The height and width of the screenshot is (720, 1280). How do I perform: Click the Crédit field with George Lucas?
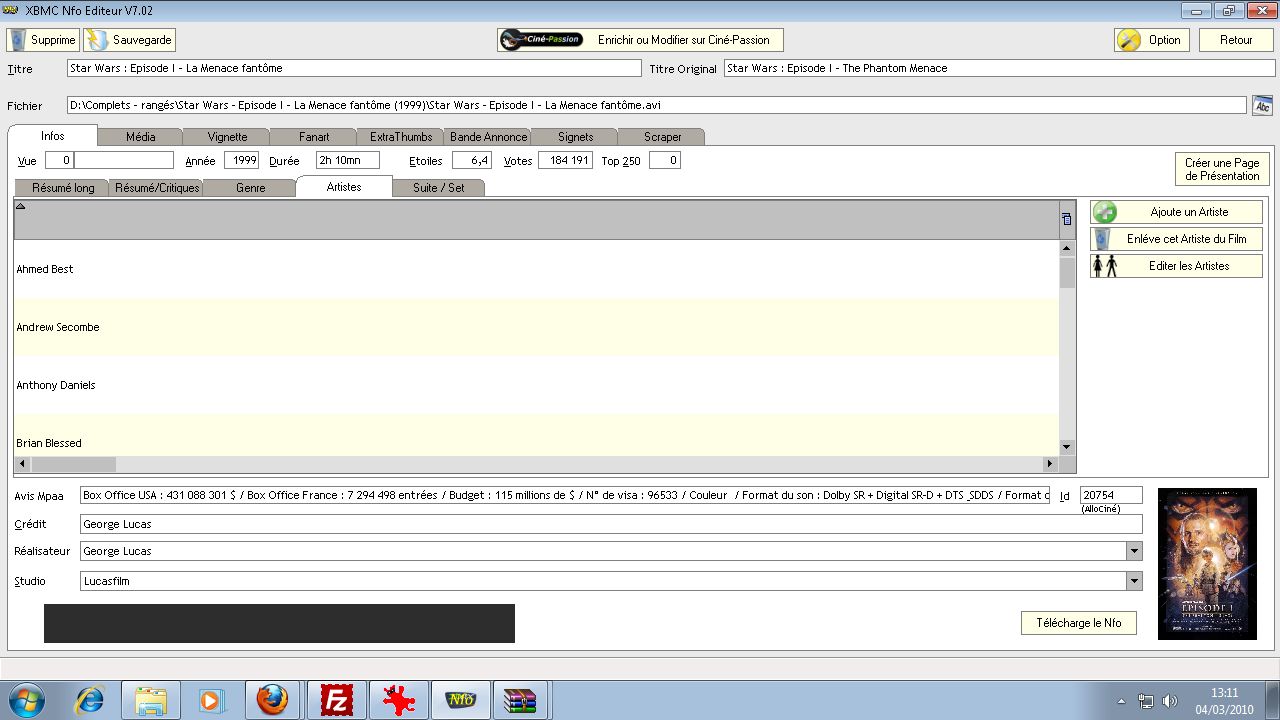point(611,524)
